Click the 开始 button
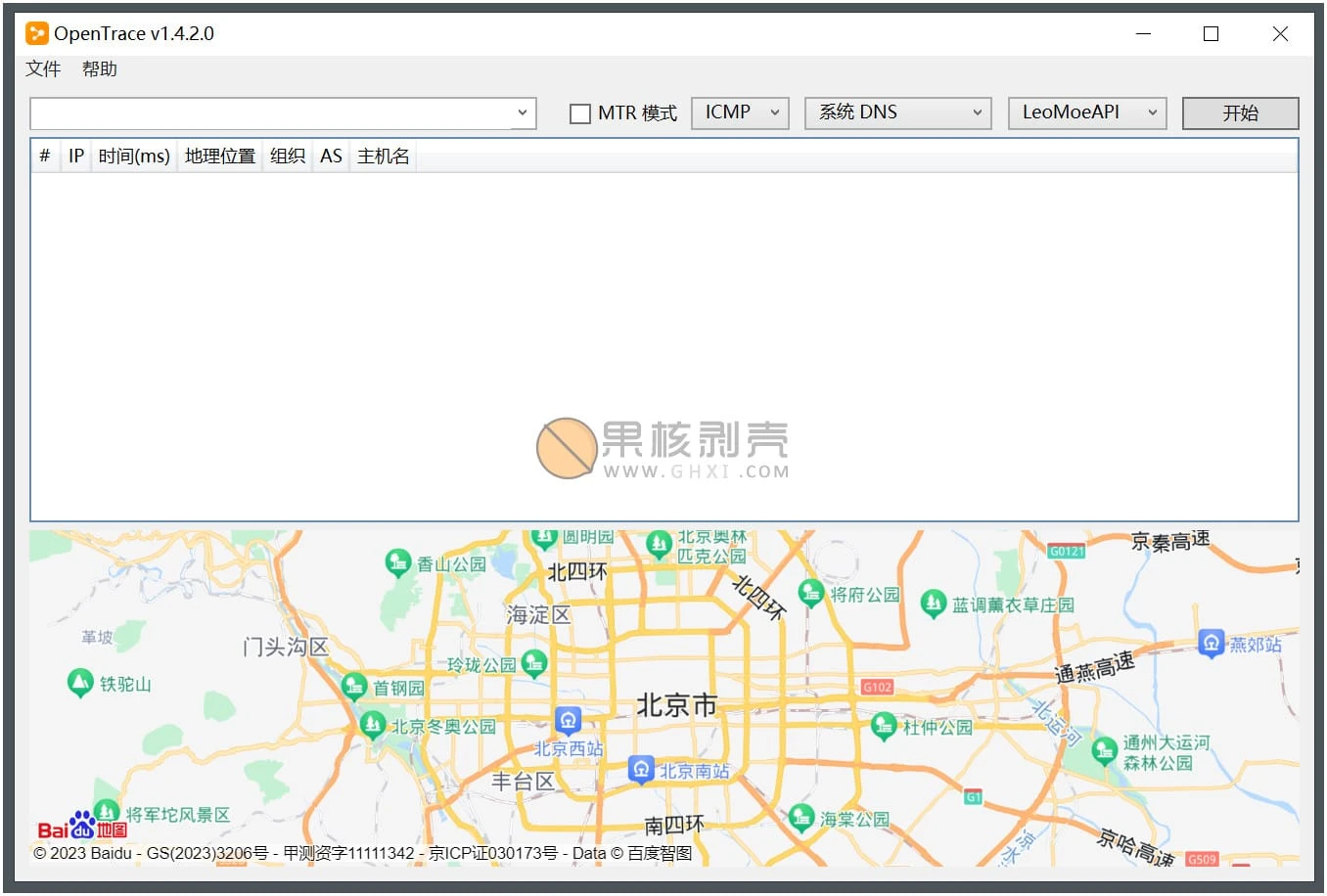Screen dimensions: 1327x896 click(x=1240, y=112)
